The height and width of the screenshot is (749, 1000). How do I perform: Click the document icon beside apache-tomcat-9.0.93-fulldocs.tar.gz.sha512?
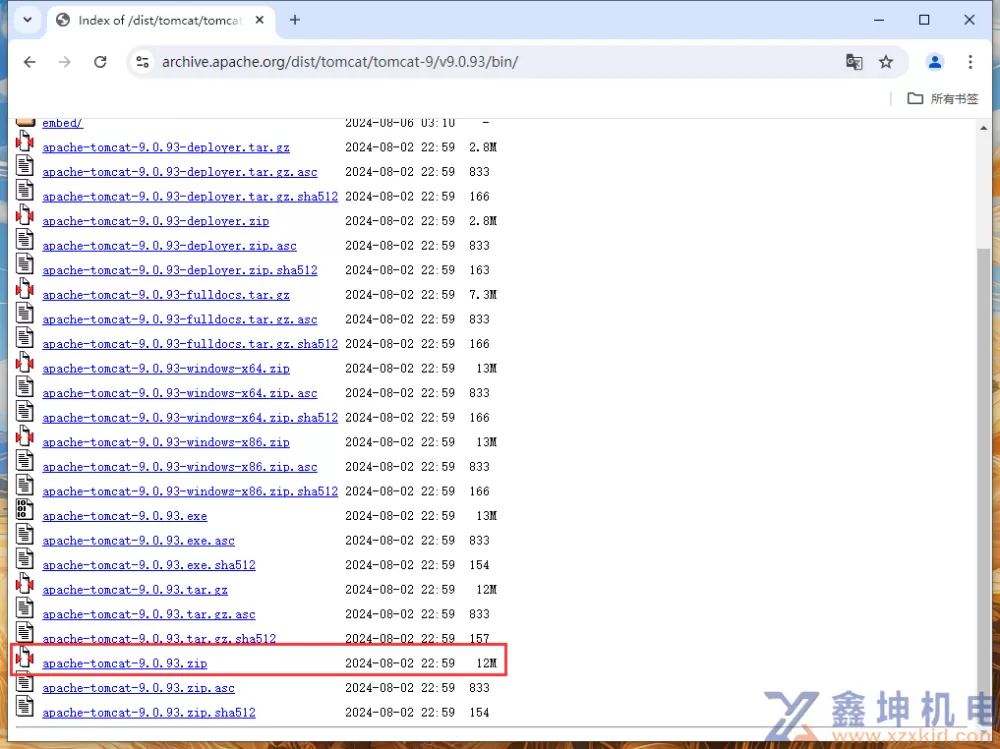[24, 337]
